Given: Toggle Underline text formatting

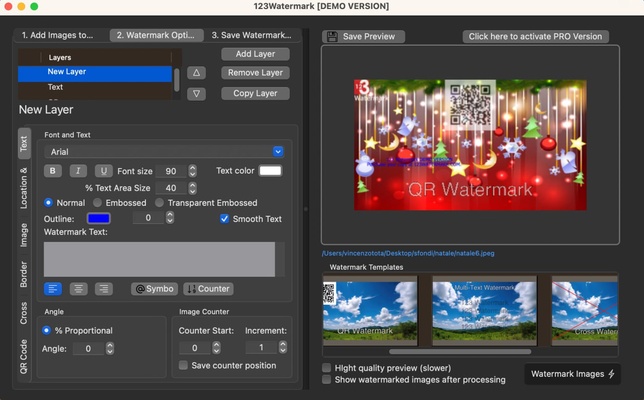Looking at the screenshot, I should 104,171.
